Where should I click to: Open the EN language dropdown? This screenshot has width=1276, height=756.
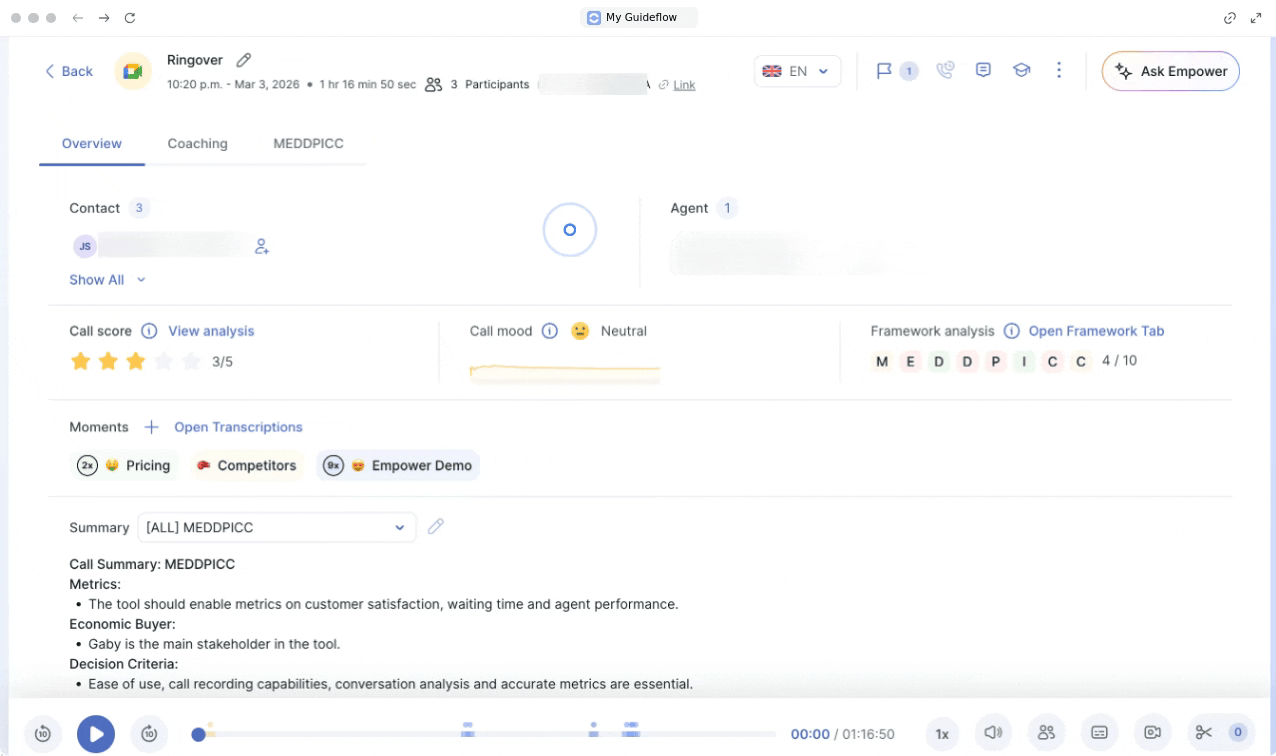tap(797, 71)
